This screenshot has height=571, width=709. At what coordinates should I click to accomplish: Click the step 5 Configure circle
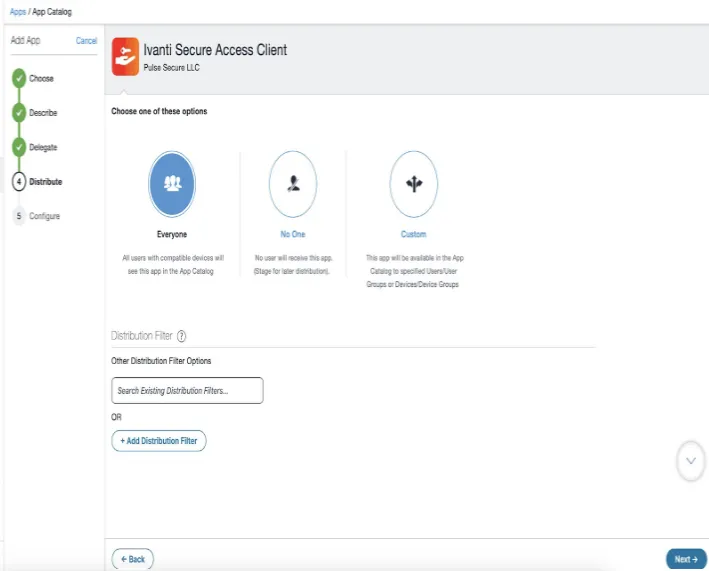pyautogui.click(x=19, y=216)
